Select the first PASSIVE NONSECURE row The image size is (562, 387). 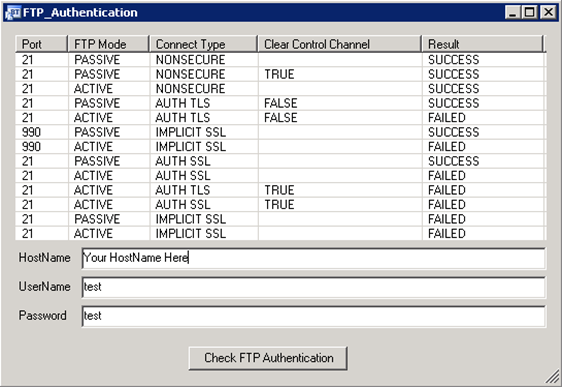[280, 59]
